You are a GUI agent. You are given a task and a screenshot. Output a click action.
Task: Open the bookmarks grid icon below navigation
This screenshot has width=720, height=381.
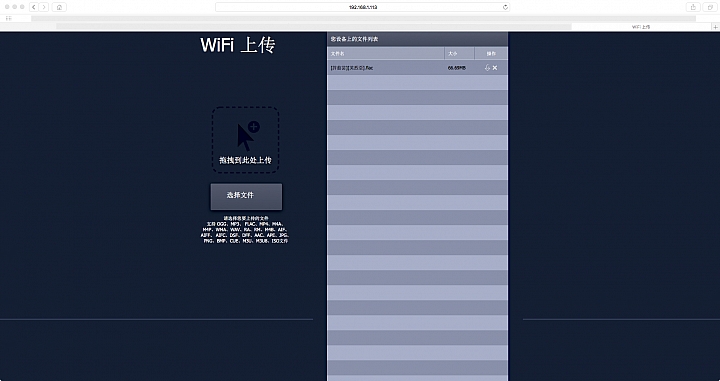(8, 18)
